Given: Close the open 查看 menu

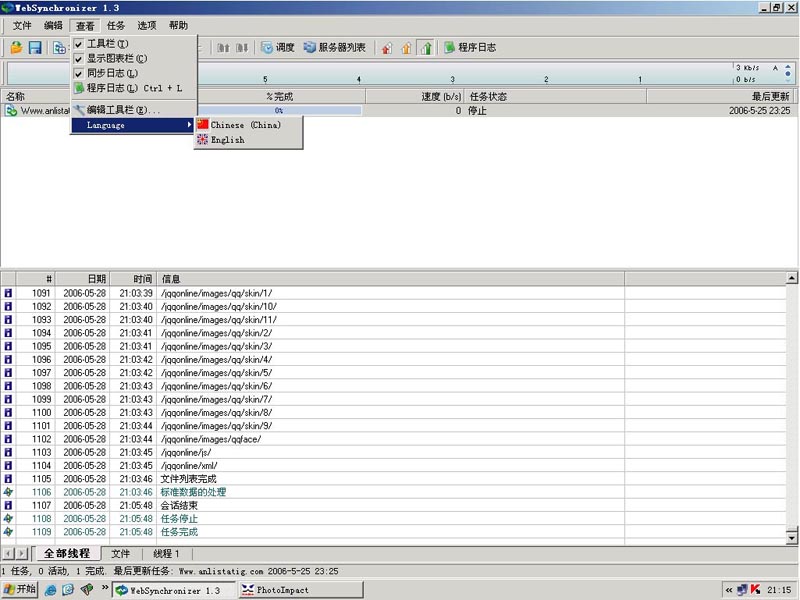Looking at the screenshot, I should [85, 26].
